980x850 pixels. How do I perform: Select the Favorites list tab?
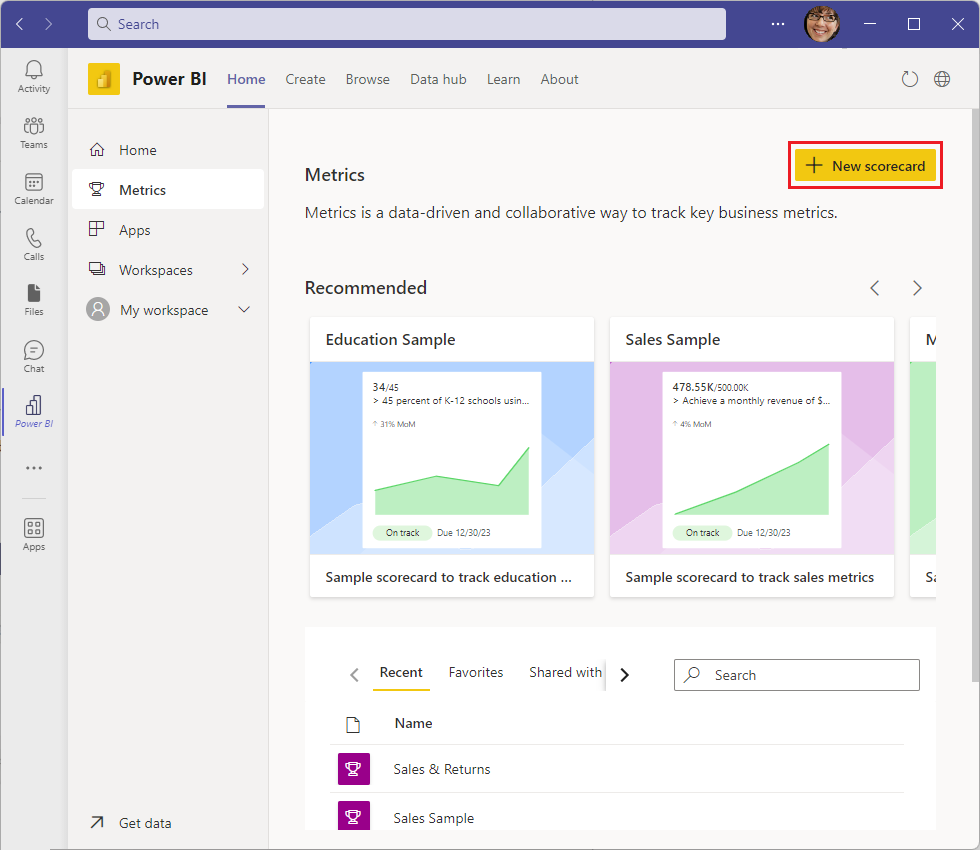[476, 672]
